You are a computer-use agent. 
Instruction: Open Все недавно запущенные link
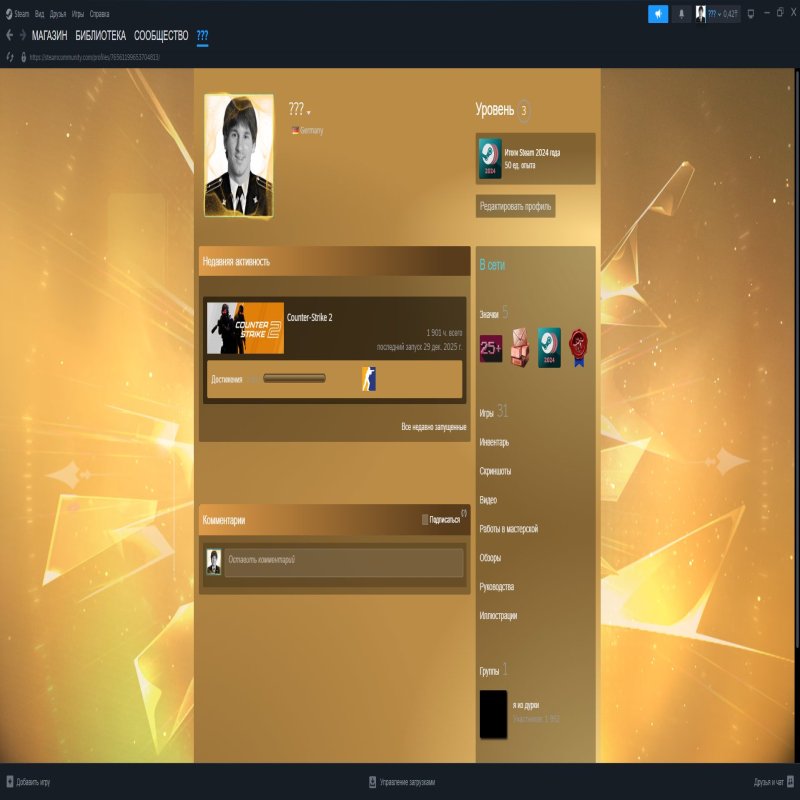click(435, 425)
